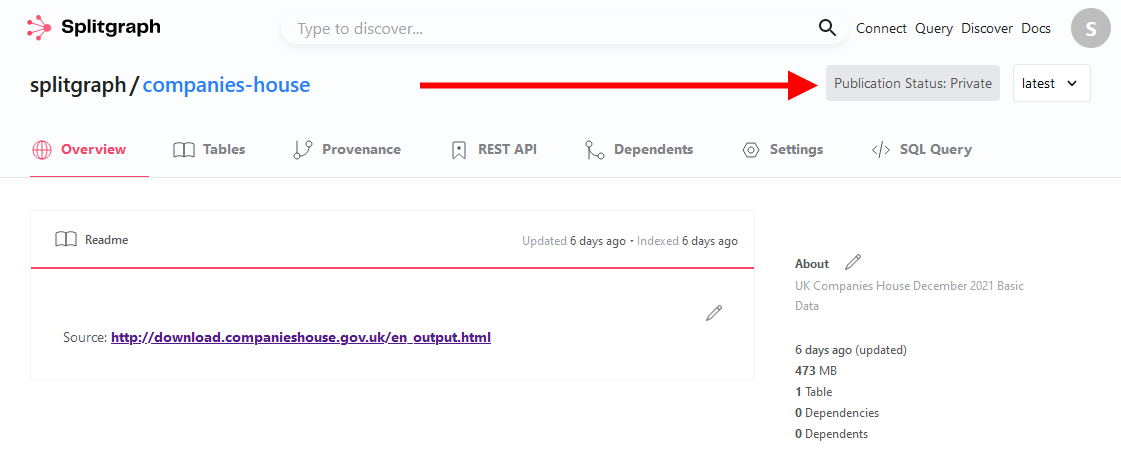
Task: Click the book icon beside Readme
Action: pyautogui.click(x=66, y=240)
